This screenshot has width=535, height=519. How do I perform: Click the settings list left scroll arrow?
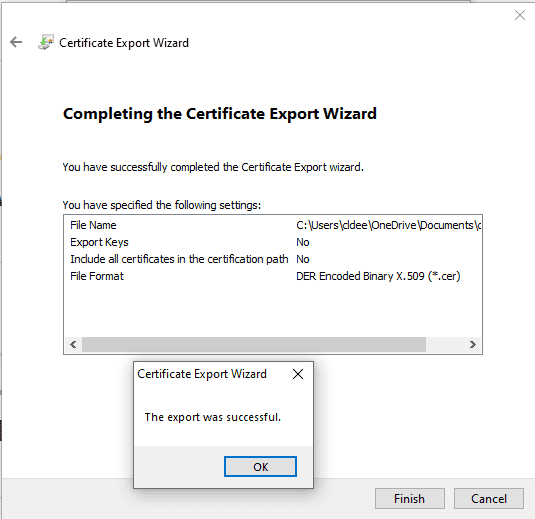[x=73, y=344]
